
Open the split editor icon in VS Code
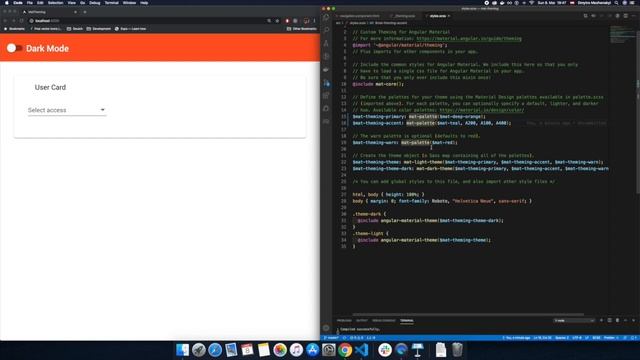click(x=625, y=16)
